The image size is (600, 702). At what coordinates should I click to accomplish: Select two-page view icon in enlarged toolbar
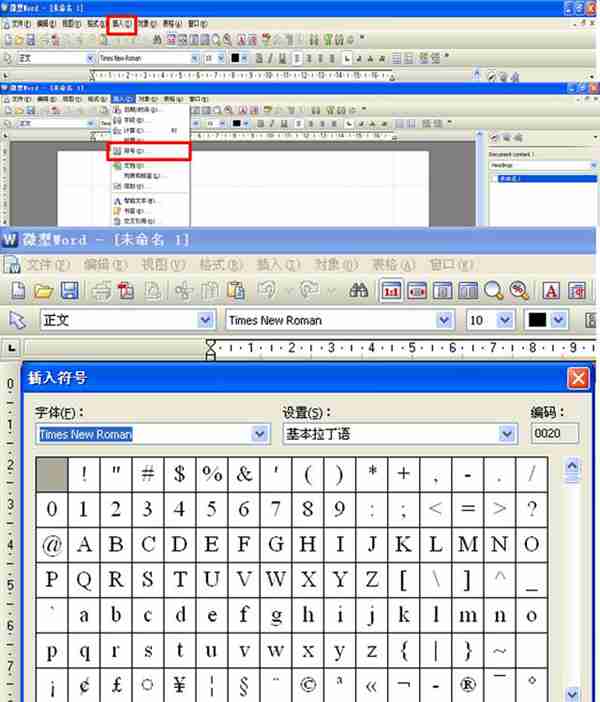(x=468, y=291)
